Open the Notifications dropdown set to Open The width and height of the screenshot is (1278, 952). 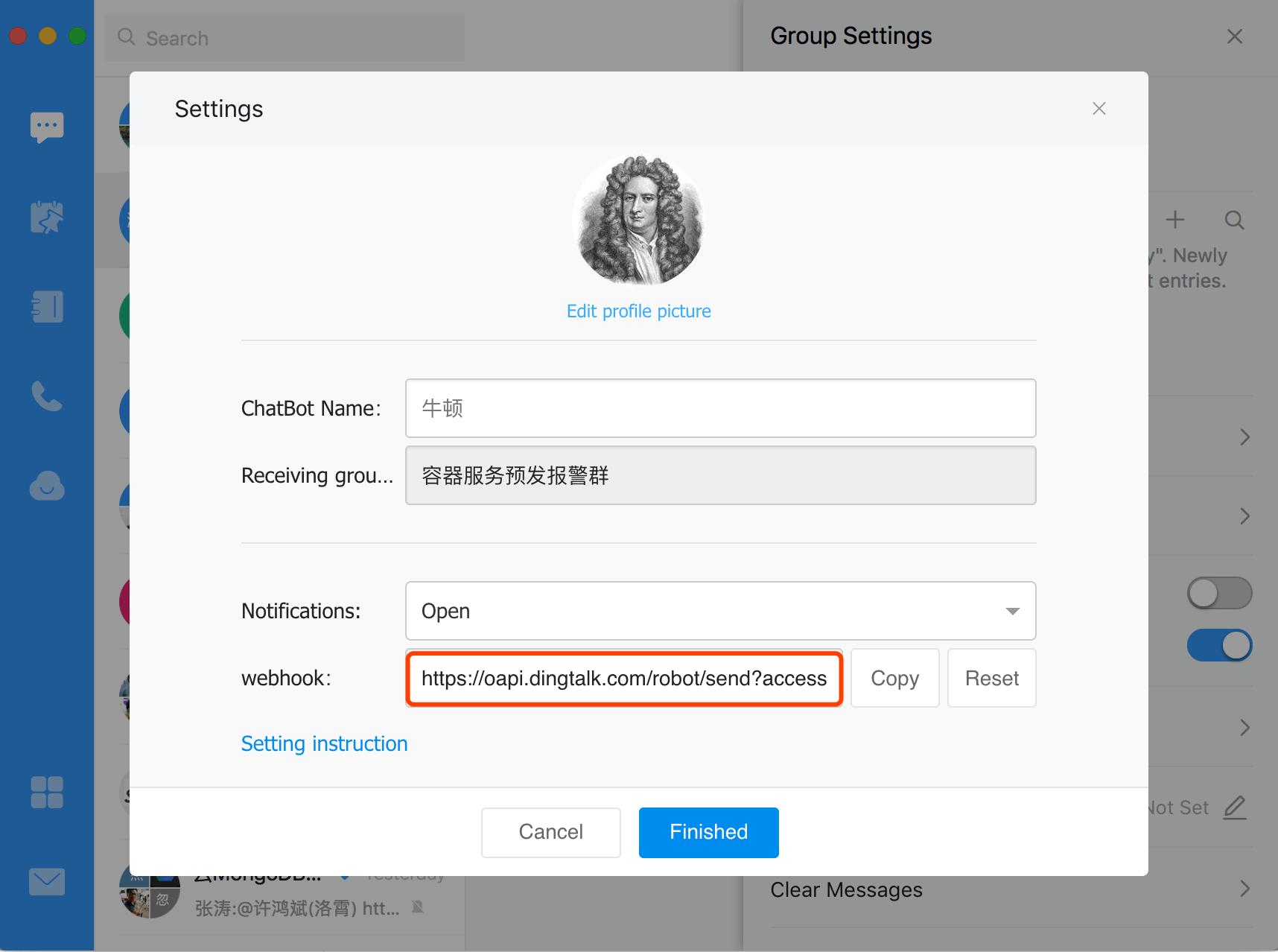pos(720,611)
